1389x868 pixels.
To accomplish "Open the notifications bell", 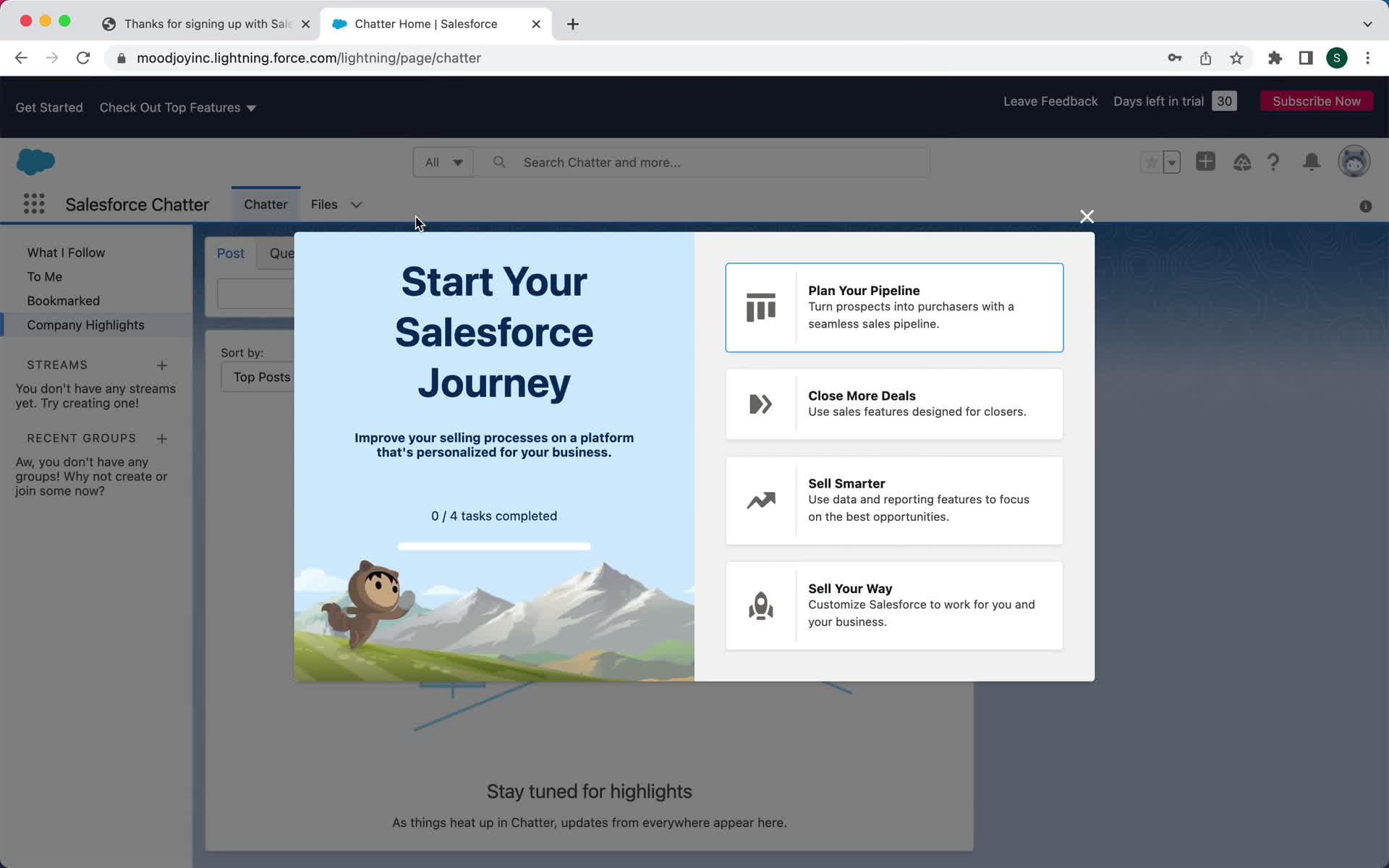I will click(1312, 162).
